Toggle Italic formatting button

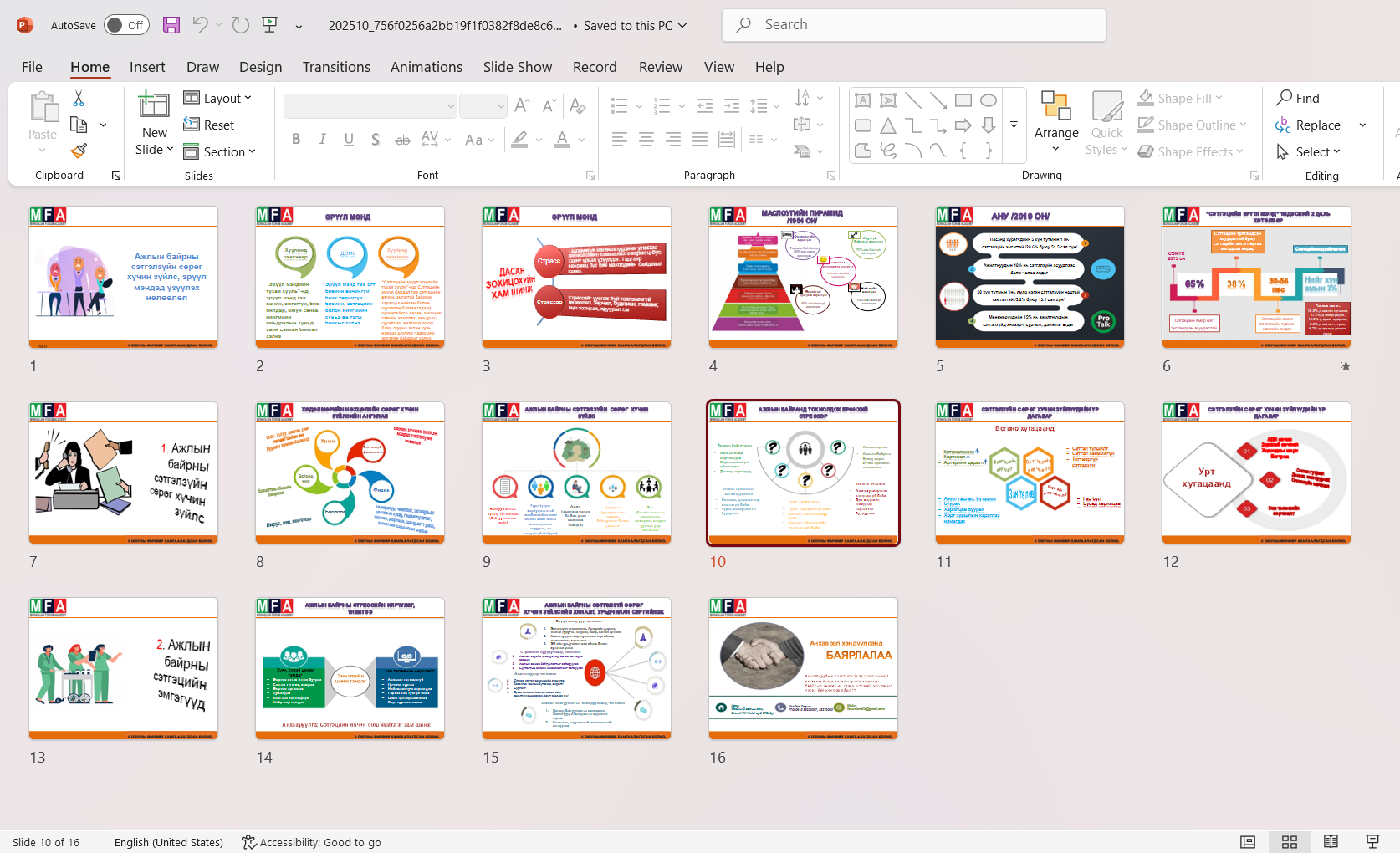[x=323, y=140]
